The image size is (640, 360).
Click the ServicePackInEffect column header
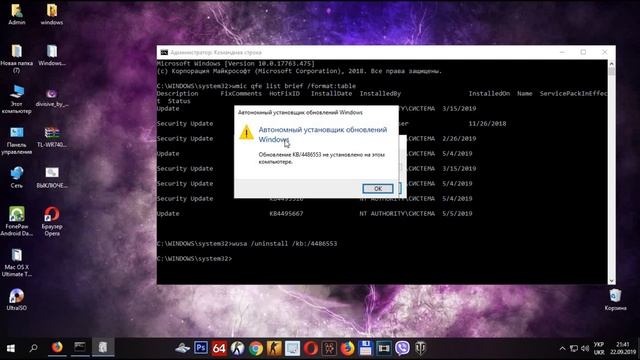coord(573,93)
